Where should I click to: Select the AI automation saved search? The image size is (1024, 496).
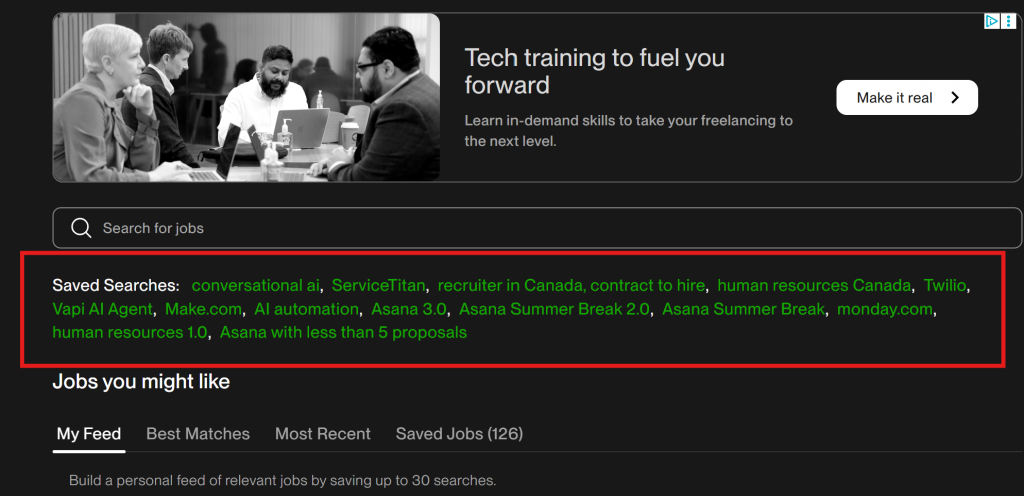tap(306, 309)
